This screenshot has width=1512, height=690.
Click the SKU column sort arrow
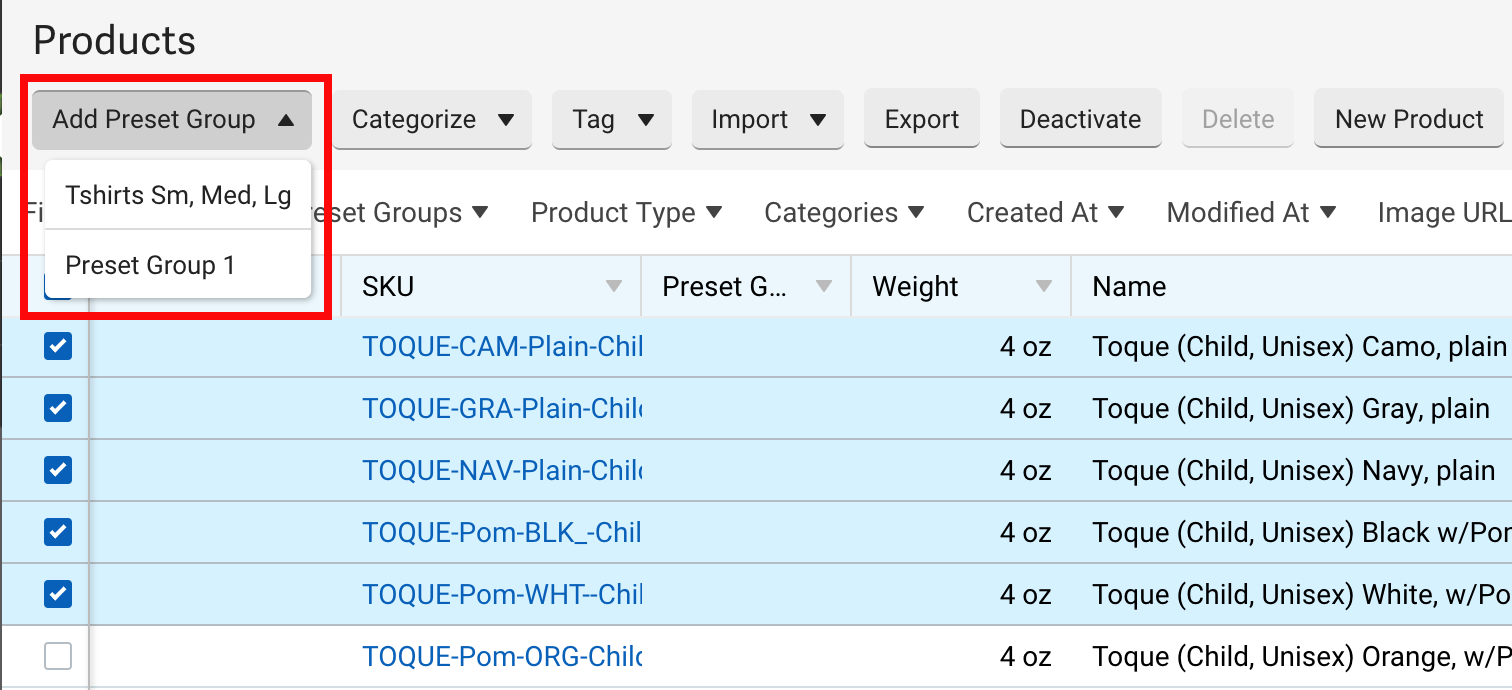[614, 287]
